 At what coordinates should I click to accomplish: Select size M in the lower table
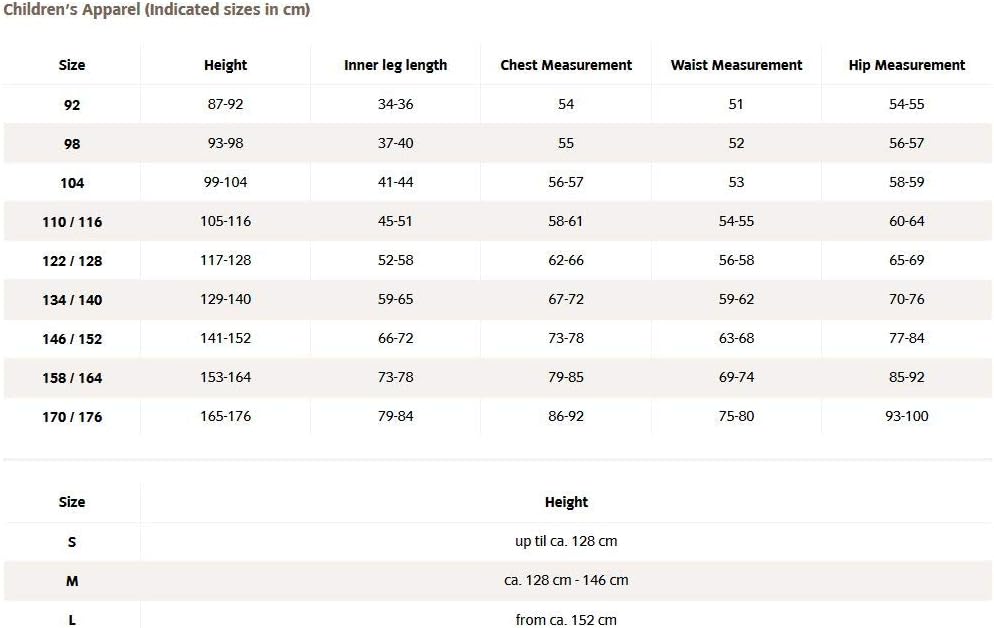pos(72,581)
